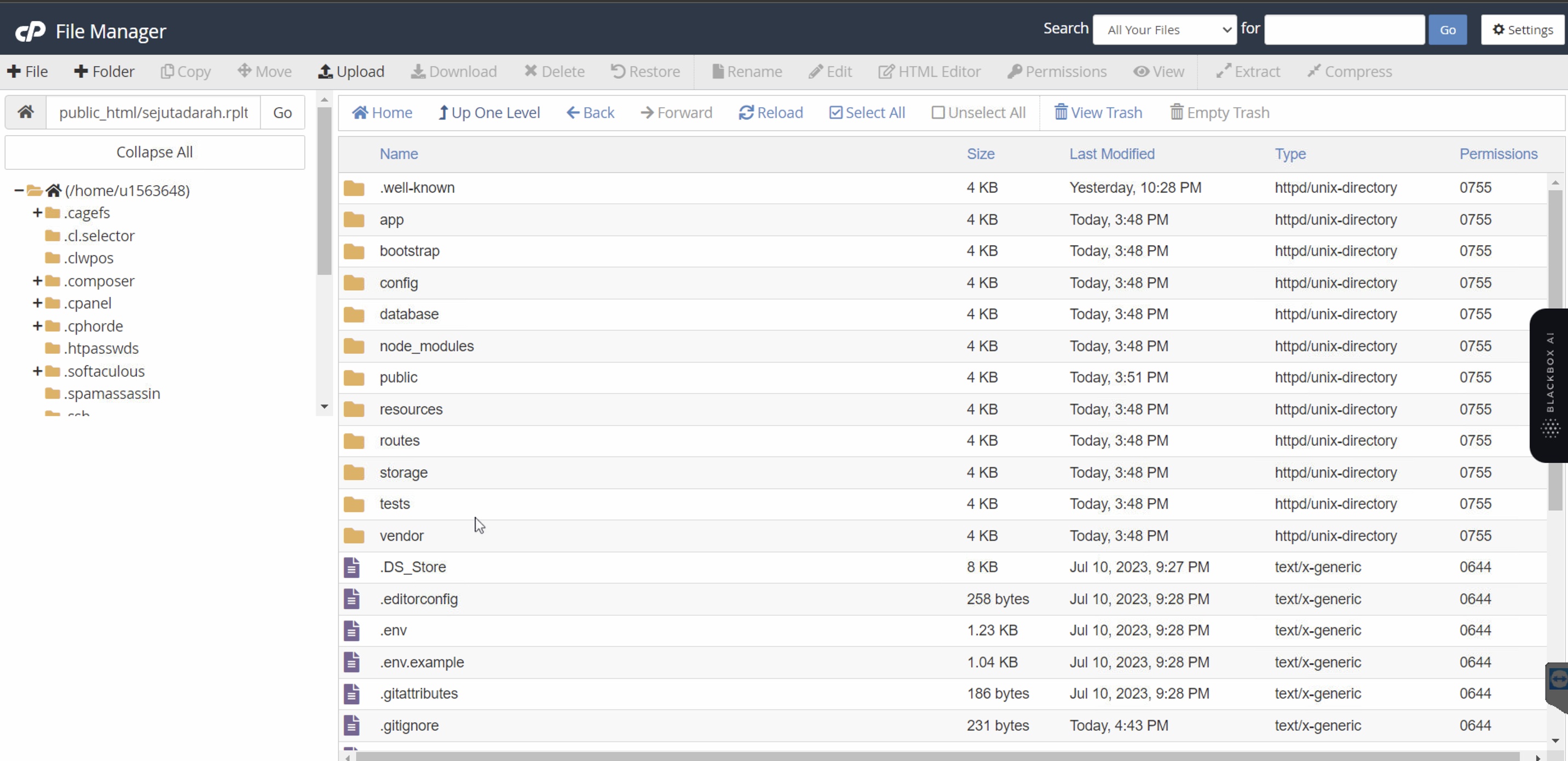
Task: Click the home icon beside path field
Action: point(26,113)
